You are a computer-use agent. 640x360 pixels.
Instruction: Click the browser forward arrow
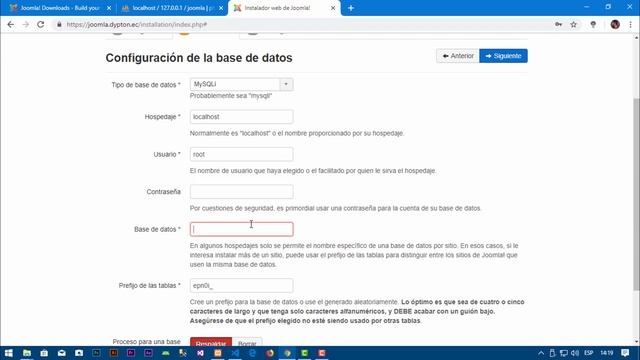pos(25,24)
